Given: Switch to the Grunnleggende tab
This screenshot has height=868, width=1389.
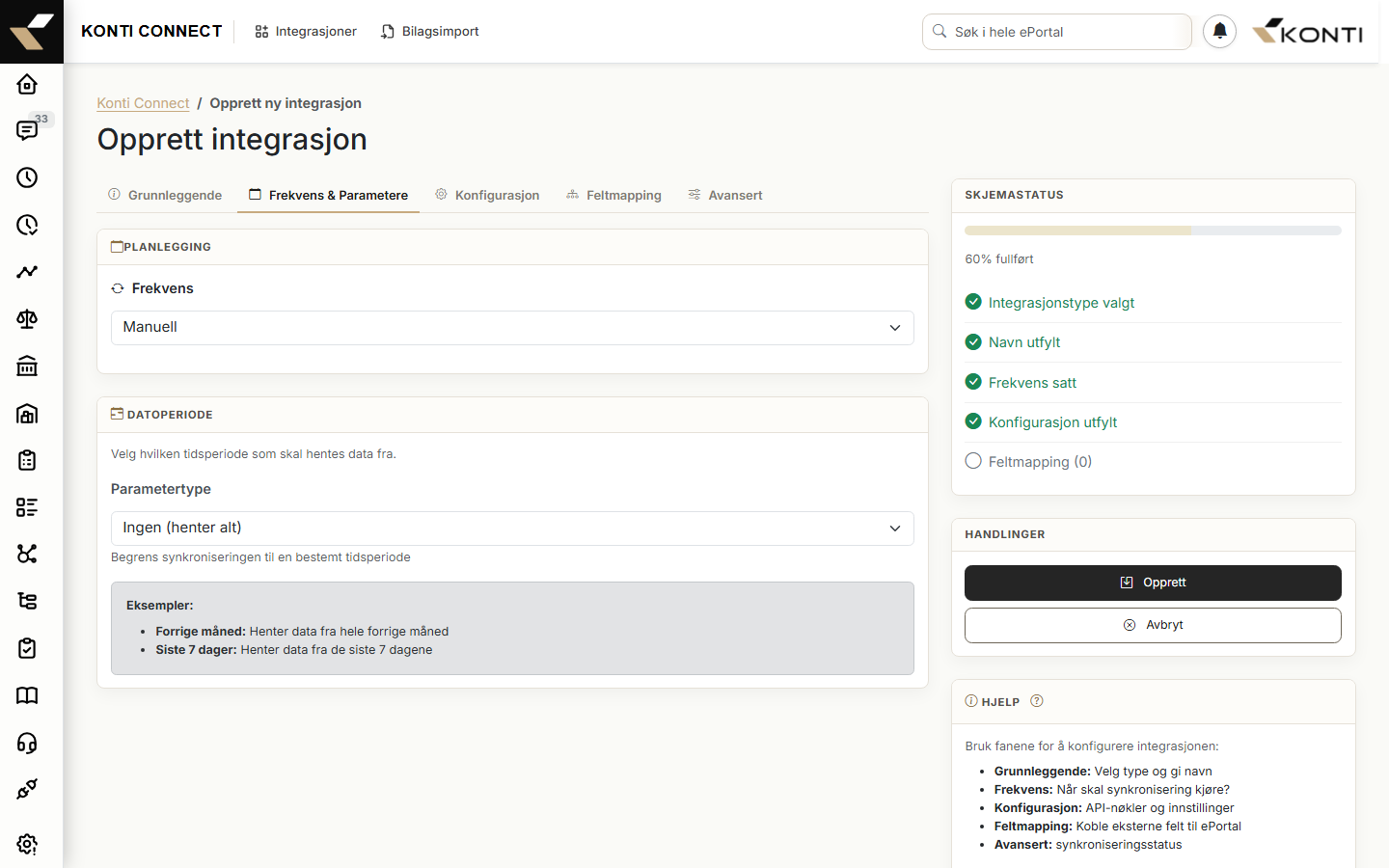Looking at the screenshot, I should click(x=165, y=195).
